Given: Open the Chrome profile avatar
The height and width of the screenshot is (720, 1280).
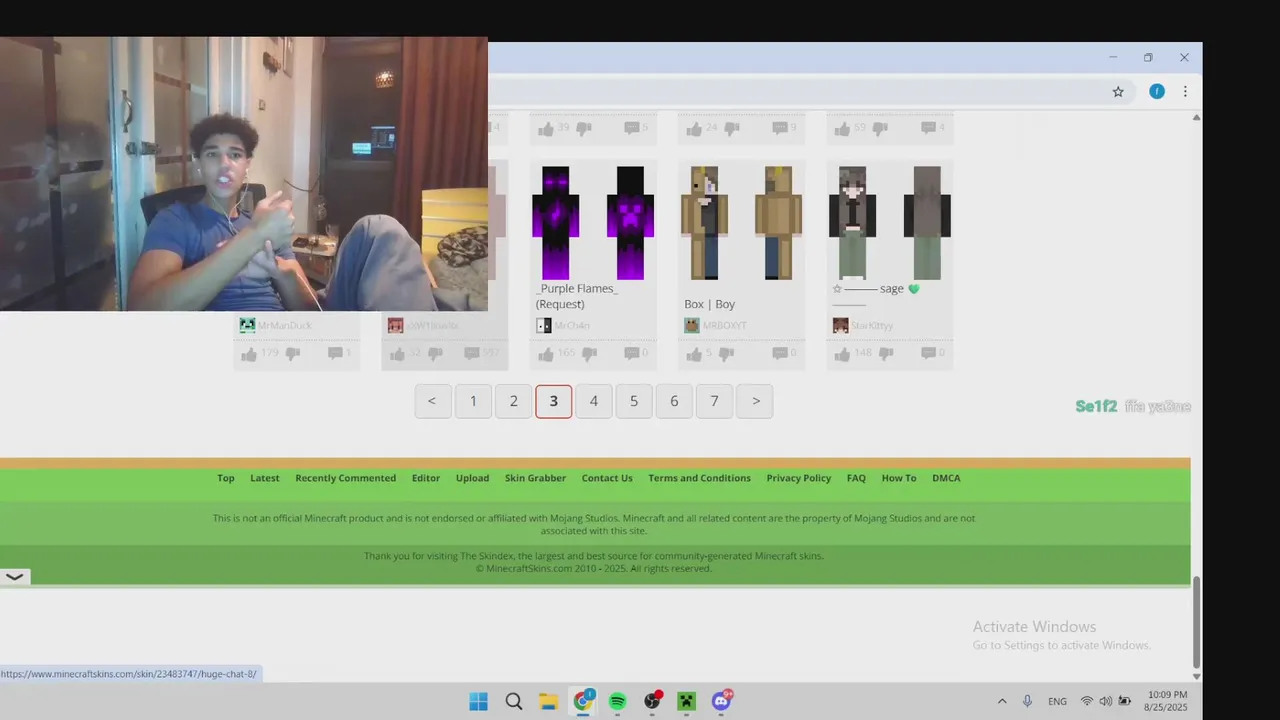Looking at the screenshot, I should (x=1157, y=91).
